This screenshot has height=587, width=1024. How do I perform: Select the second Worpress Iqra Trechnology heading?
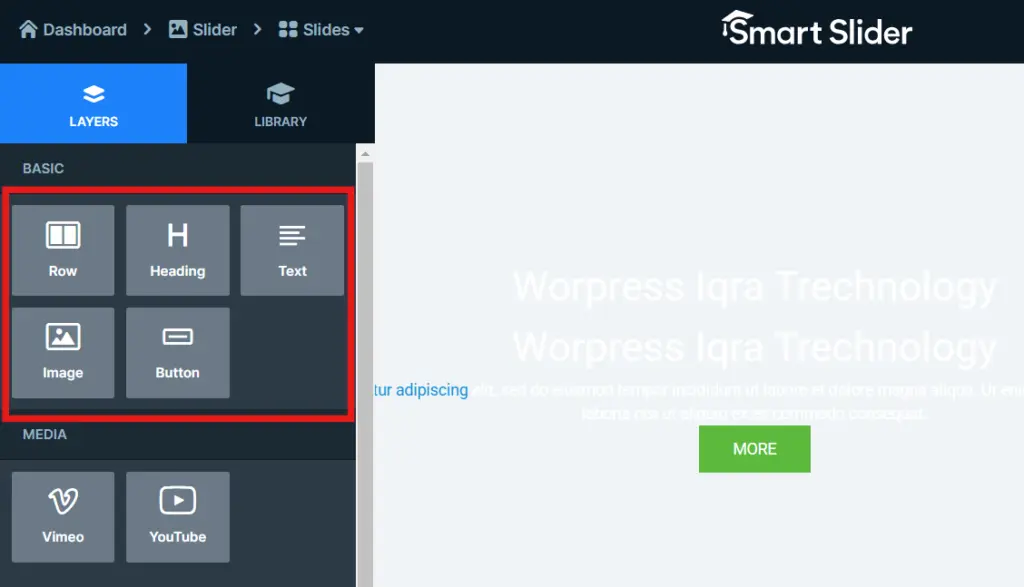(755, 348)
